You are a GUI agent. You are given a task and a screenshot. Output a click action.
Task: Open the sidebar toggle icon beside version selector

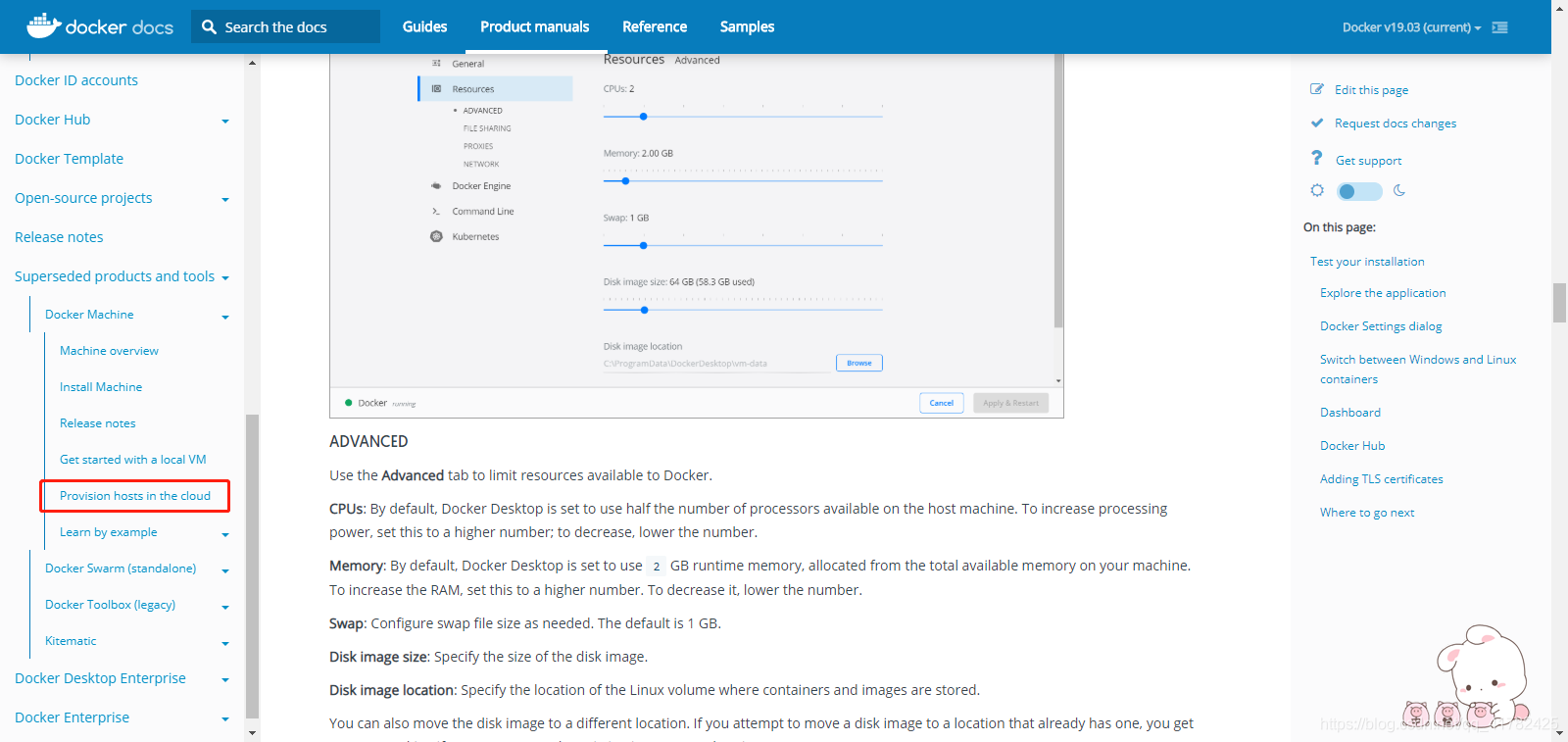click(1499, 27)
